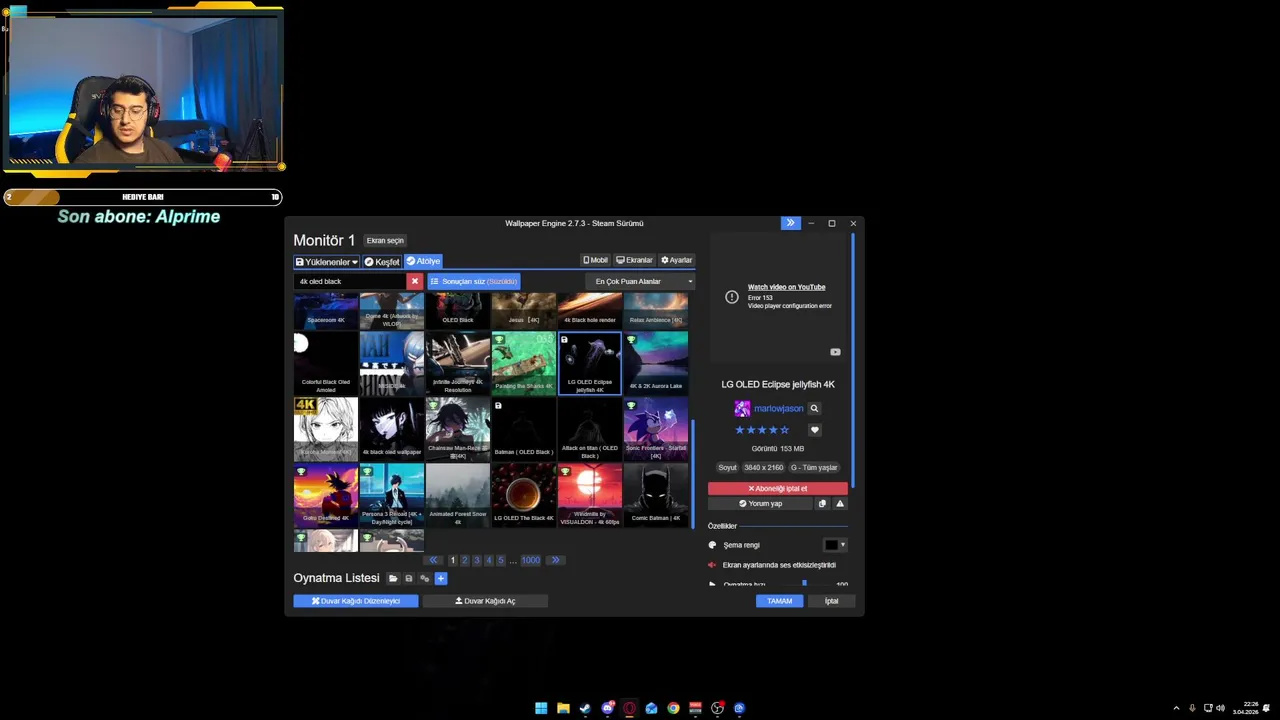The height and width of the screenshot is (720, 1280).
Task: Click the Duvar Kağıdı Aç button
Action: tap(485, 601)
